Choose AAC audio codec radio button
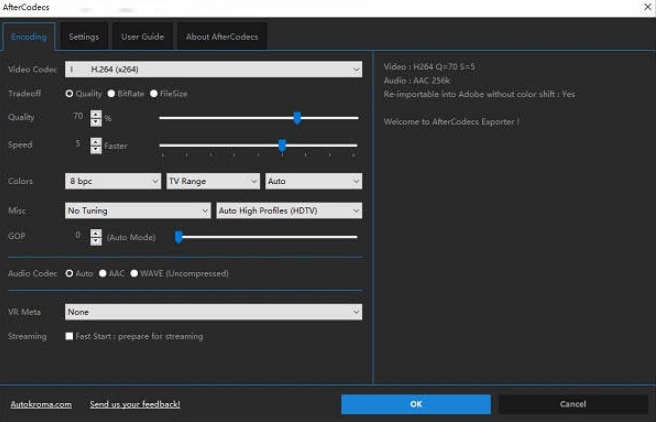The height and width of the screenshot is (422, 656). click(103, 273)
